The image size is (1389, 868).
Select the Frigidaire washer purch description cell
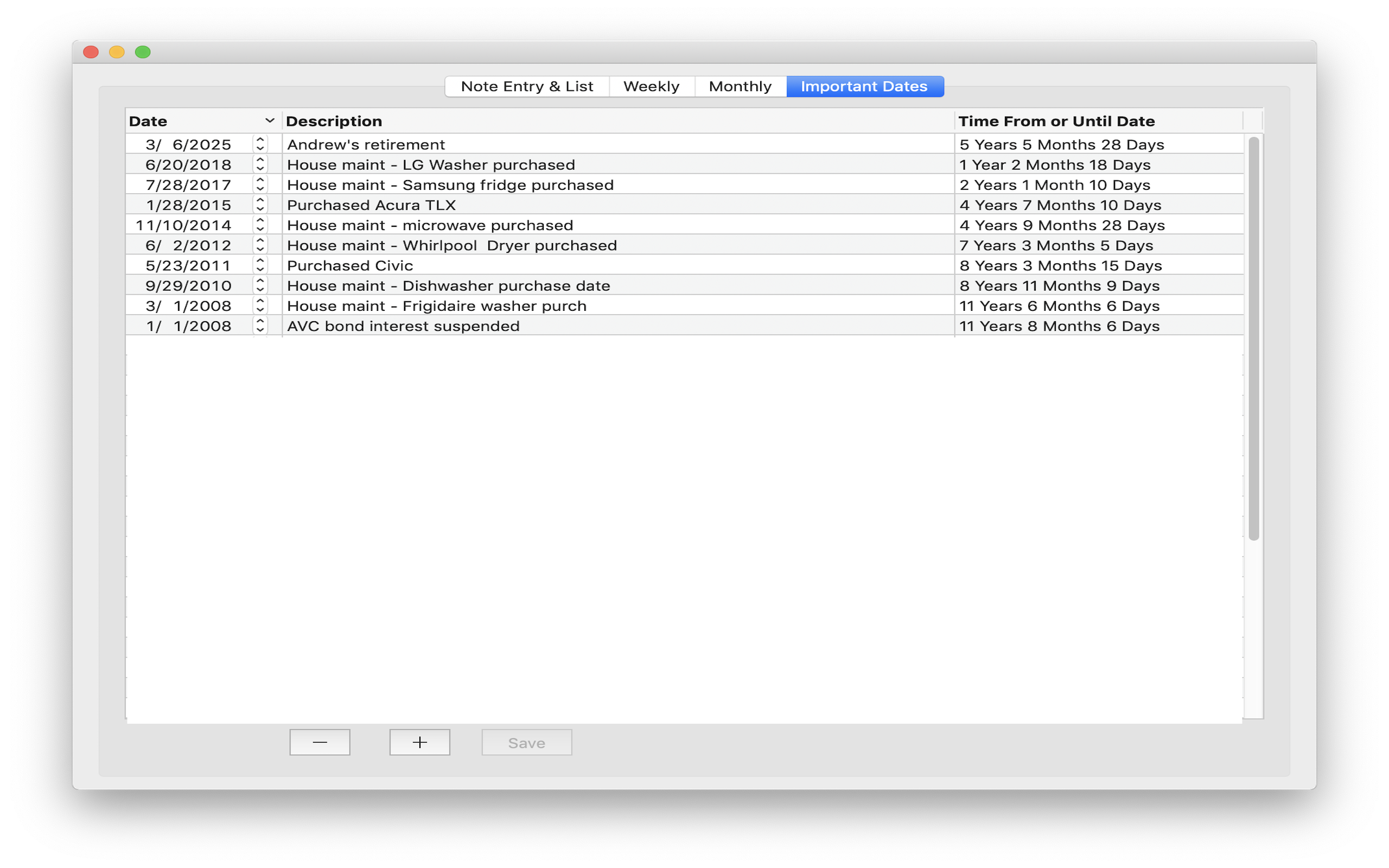coord(436,306)
